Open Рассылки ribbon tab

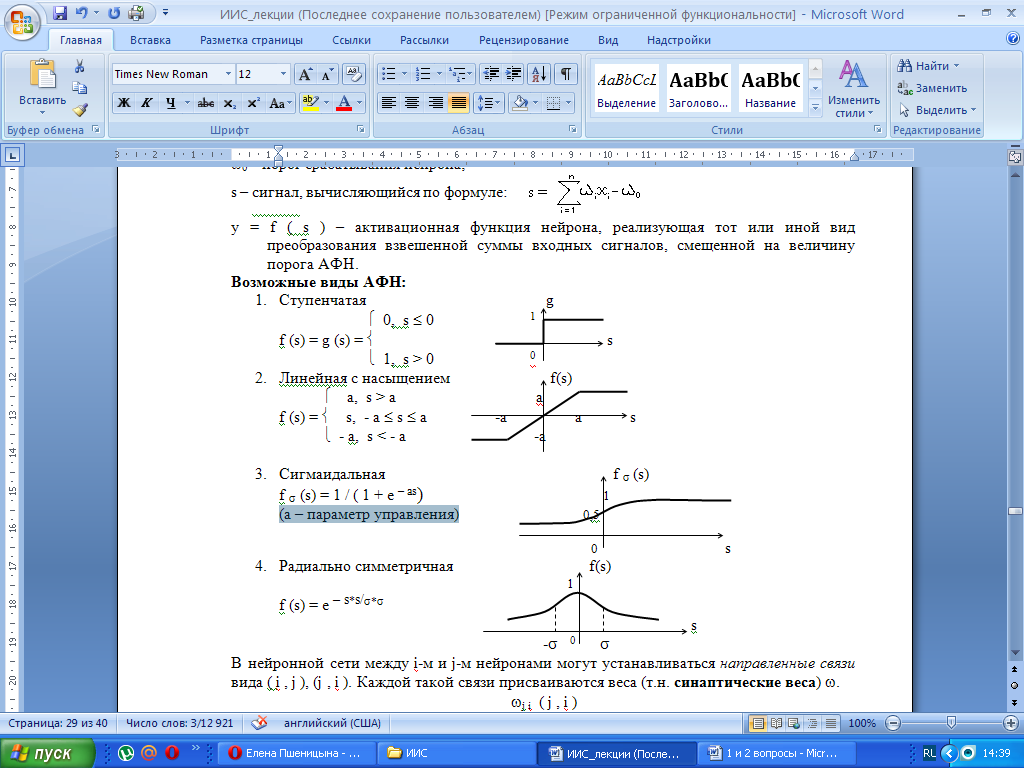coord(424,40)
